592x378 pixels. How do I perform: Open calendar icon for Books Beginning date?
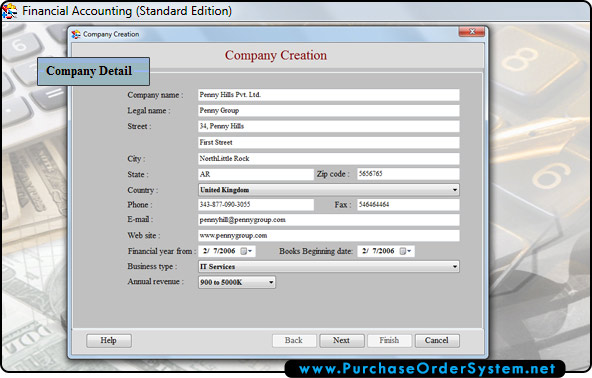tap(405, 251)
